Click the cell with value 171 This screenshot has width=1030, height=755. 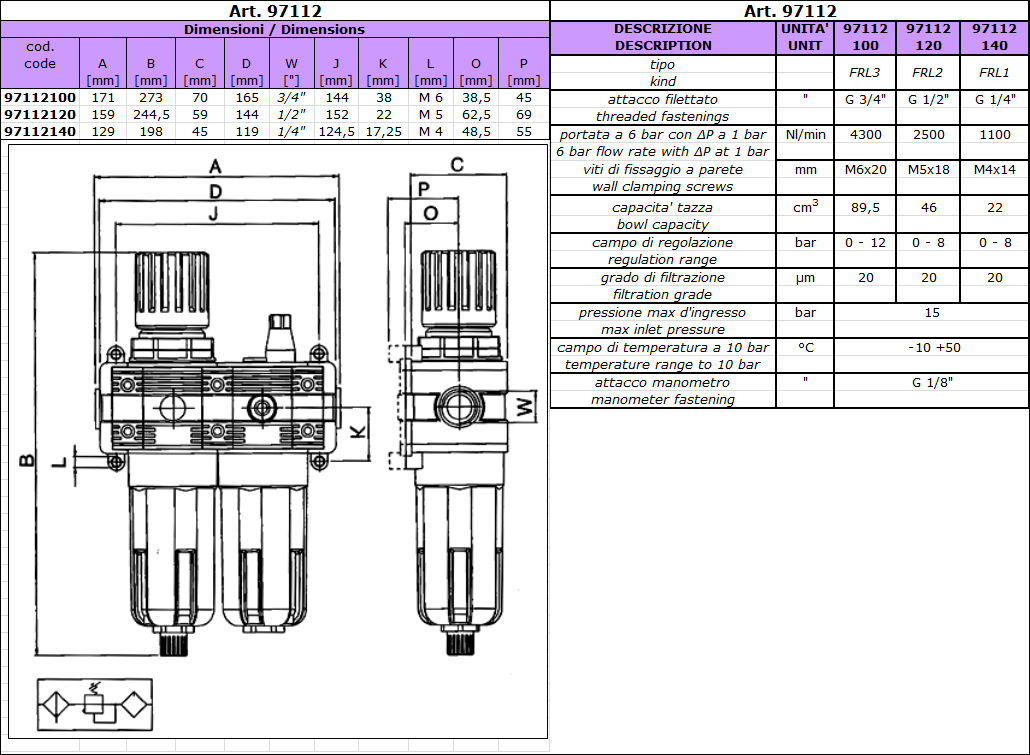[x=103, y=97]
